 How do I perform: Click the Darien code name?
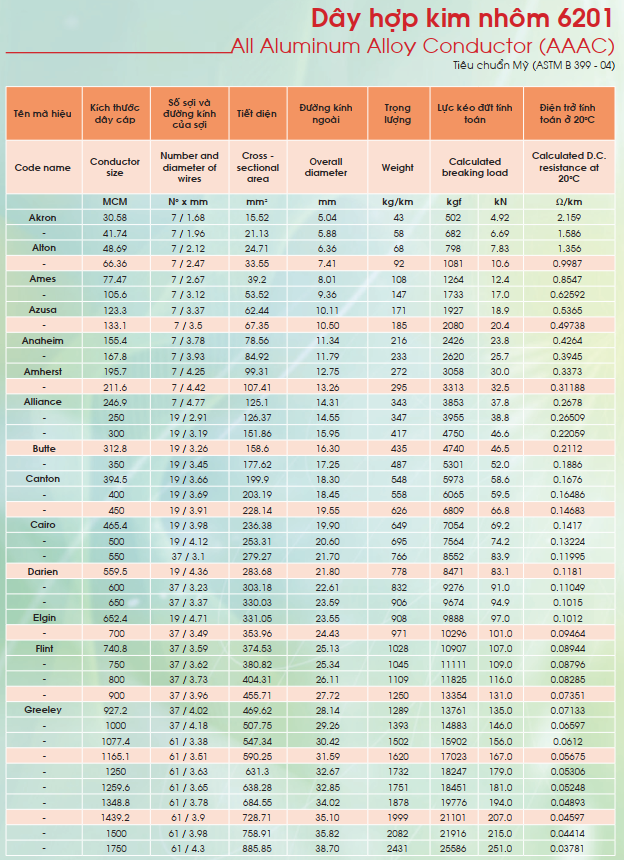pos(43,572)
